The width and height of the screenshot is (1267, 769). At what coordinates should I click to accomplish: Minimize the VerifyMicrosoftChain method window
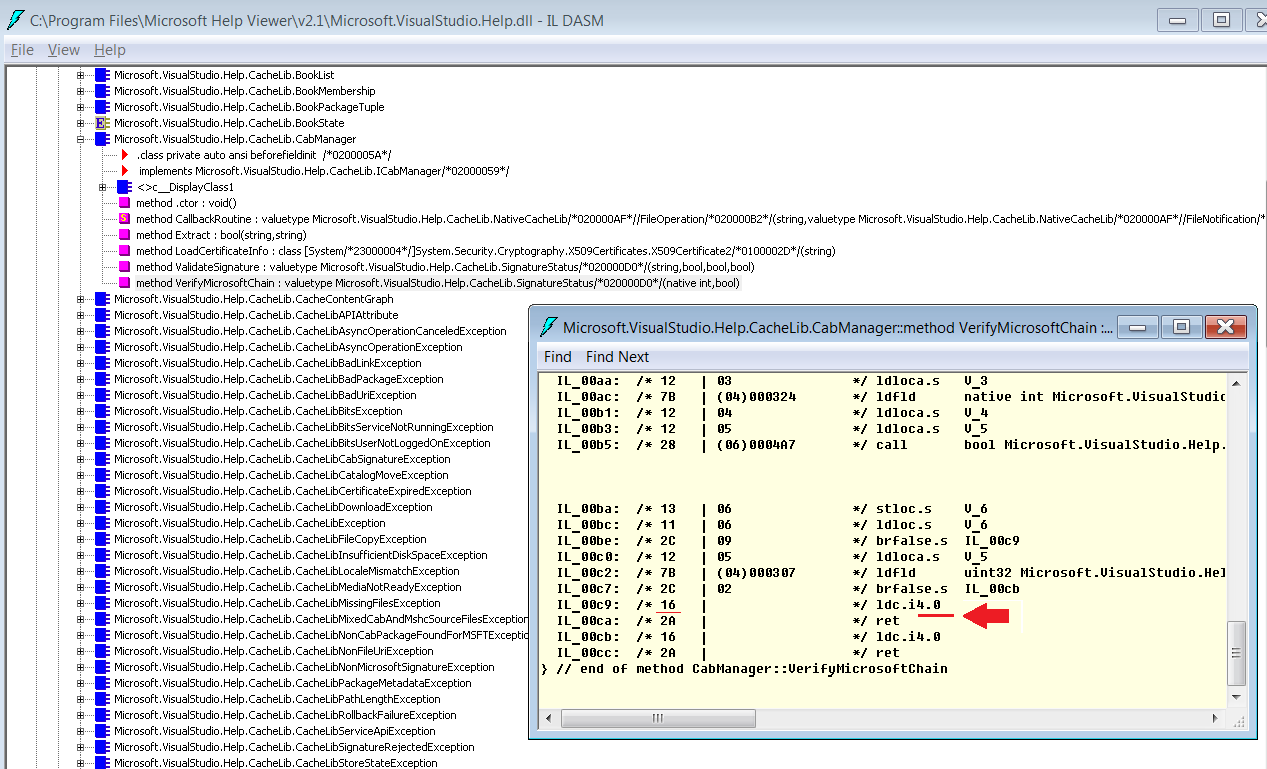pos(1138,327)
